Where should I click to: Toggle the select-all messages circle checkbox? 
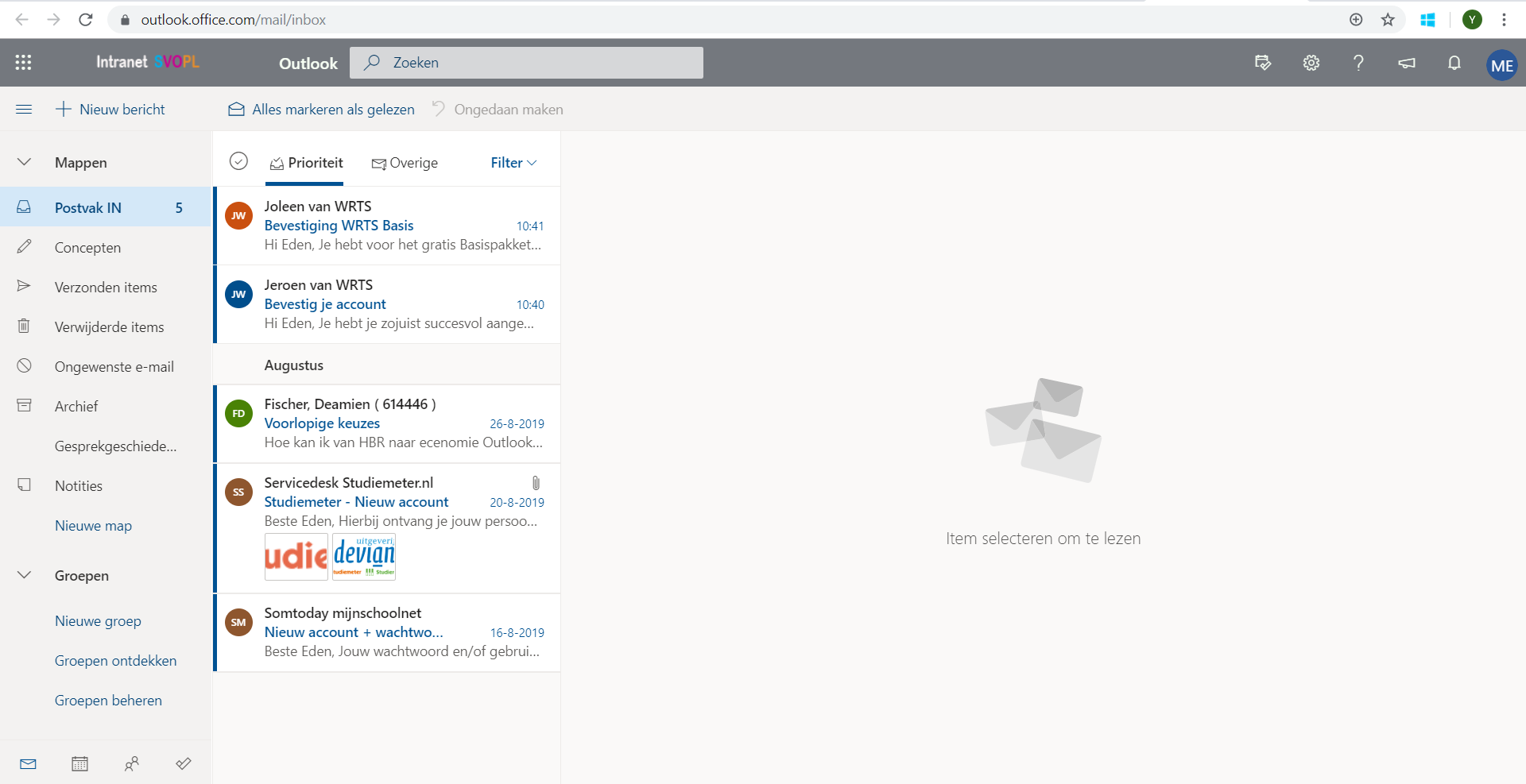coord(238,161)
